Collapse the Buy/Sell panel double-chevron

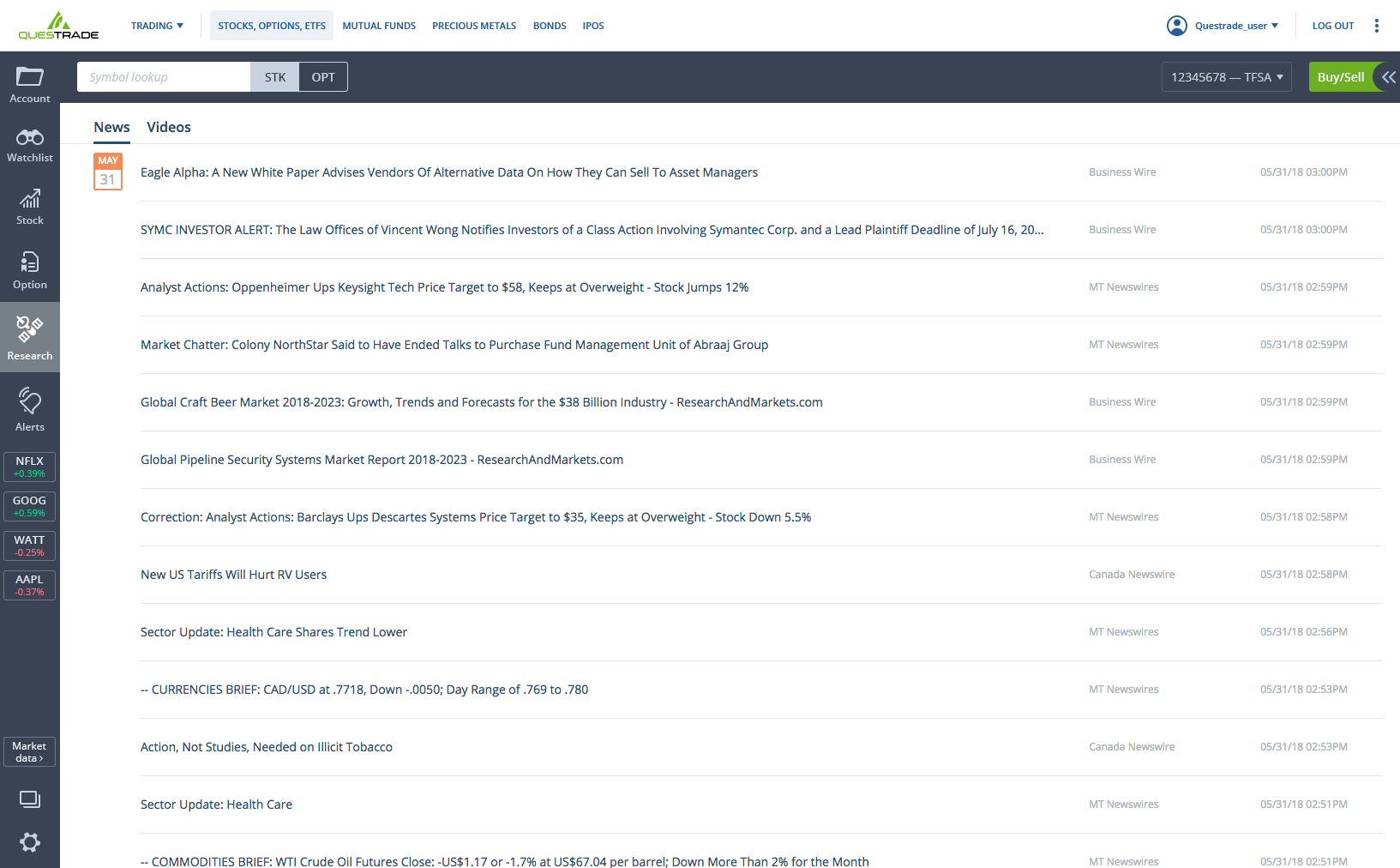click(x=1389, y=77)
